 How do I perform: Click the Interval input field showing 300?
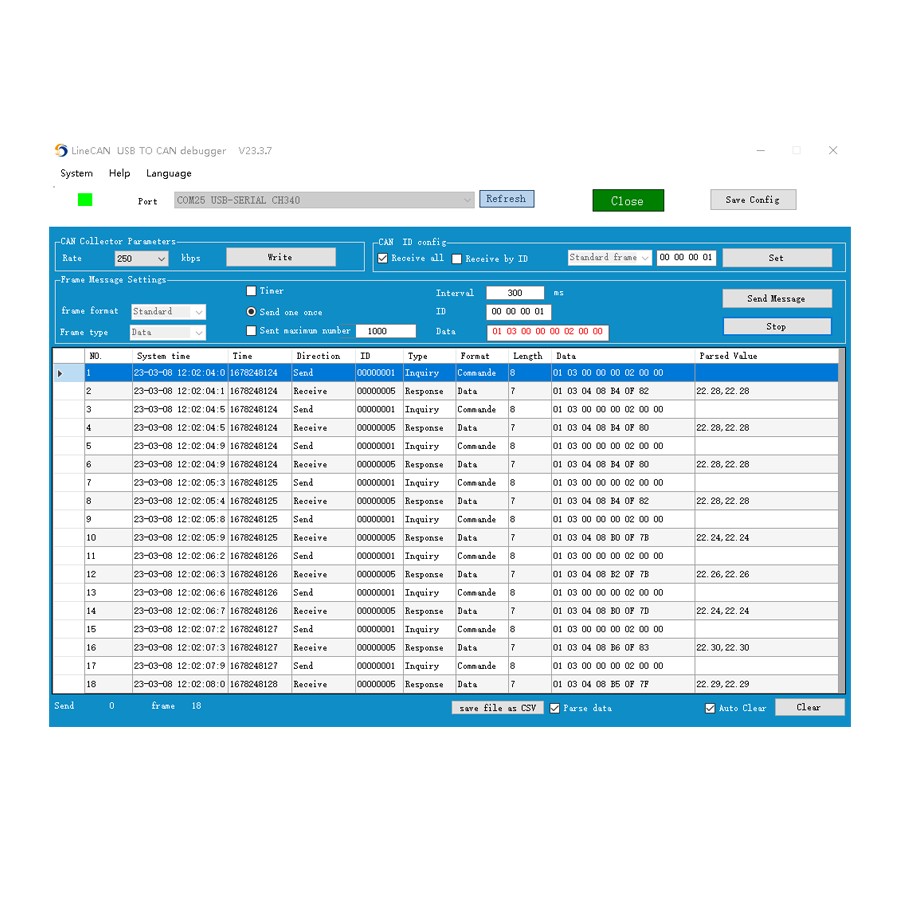coord(515,293)
